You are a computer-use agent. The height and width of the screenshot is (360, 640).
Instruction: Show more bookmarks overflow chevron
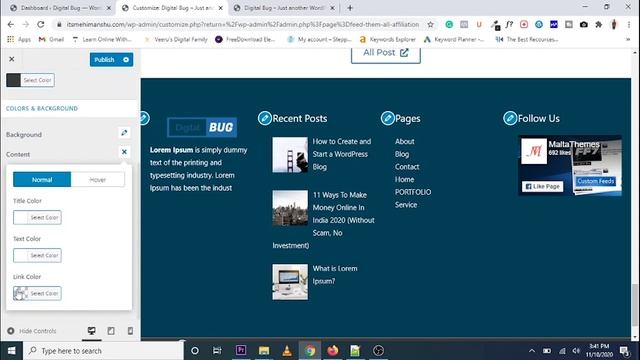tap(628, 40)
